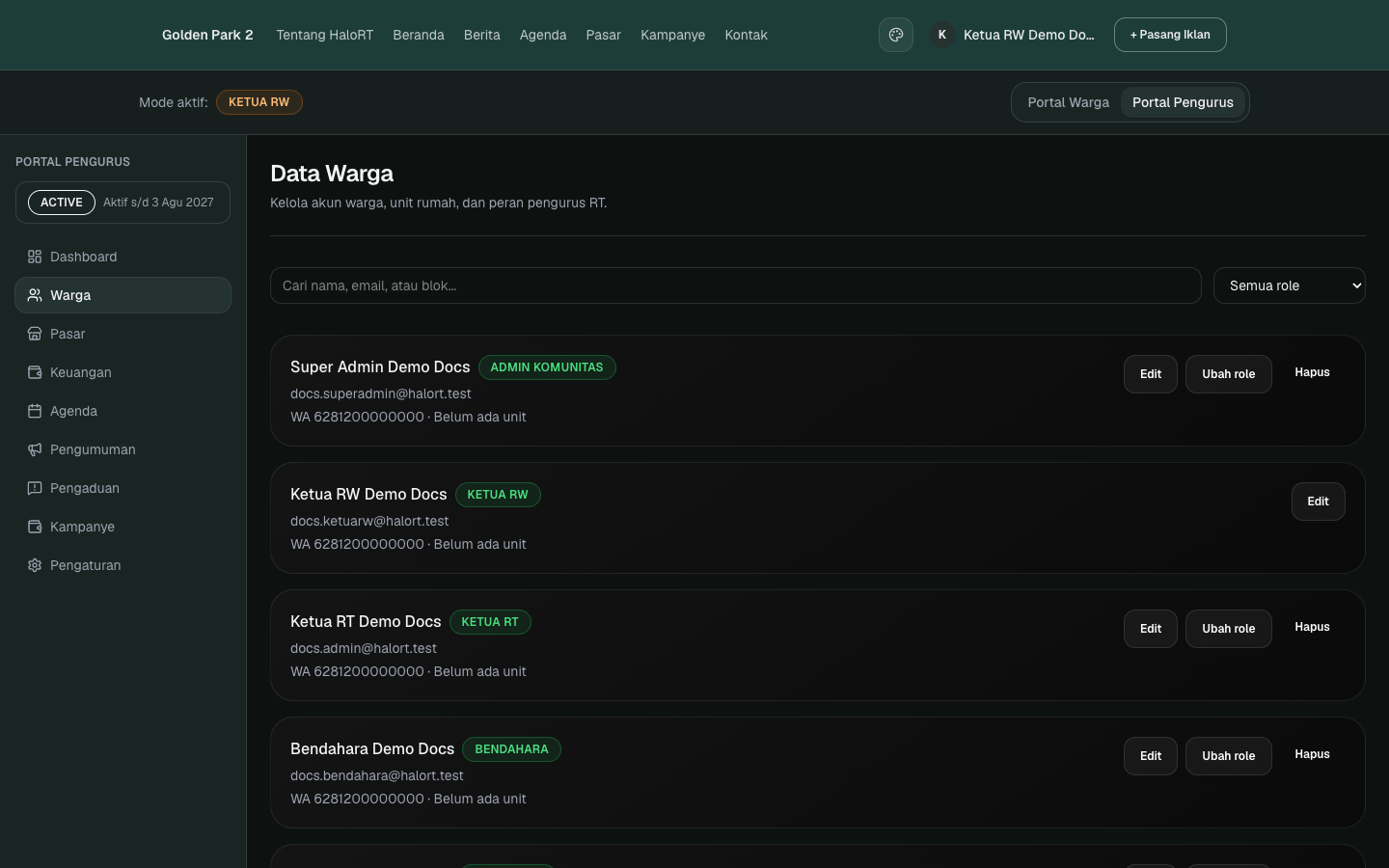Click the Kampanye sidebar icon
The height and width of the screenshot is (868, 1389).
click(x=35, y=527)
